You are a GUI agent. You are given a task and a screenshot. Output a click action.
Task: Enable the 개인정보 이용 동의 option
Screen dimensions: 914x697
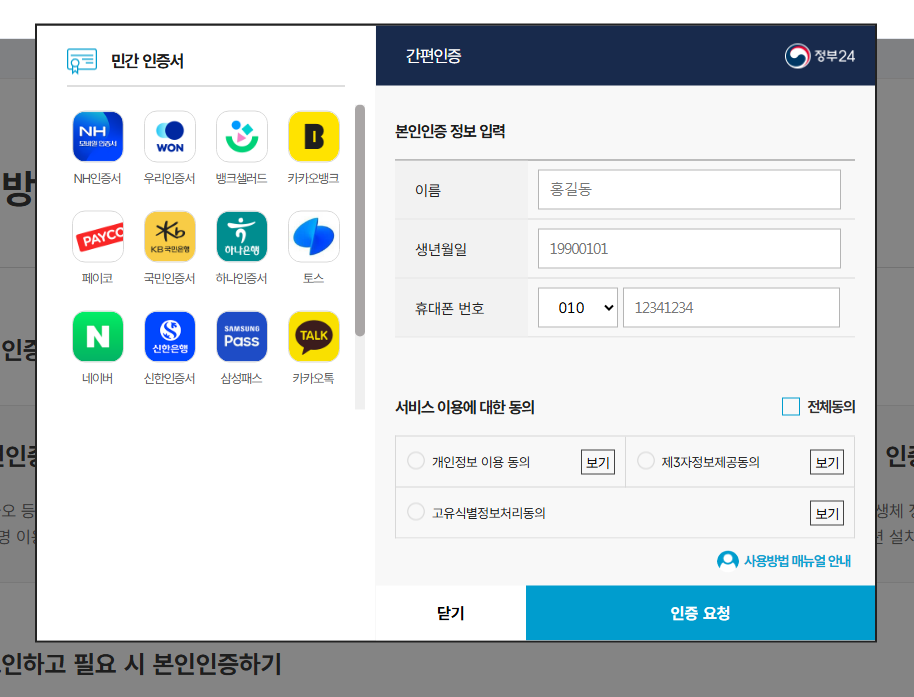click(x=416, y=461)
